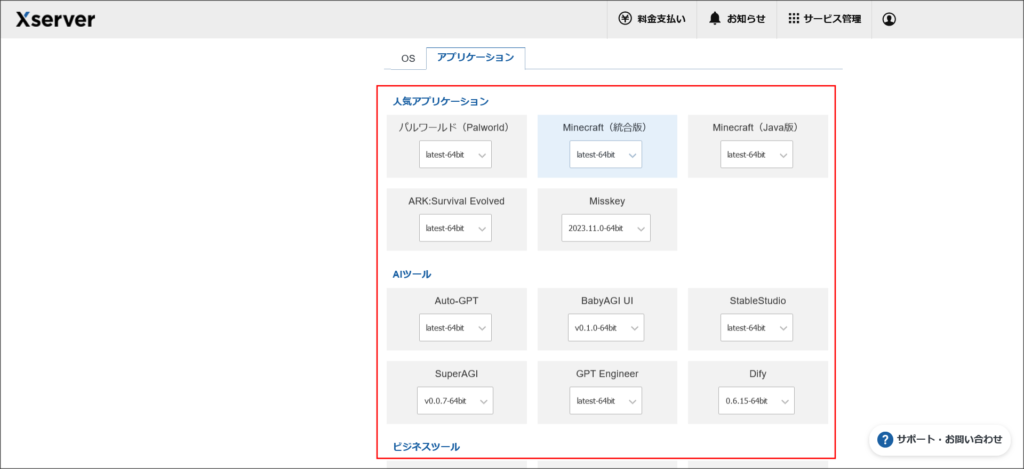Viewport: 1024px width, 469px height.
Task: Open BabyAGI UI v0.1.0-64bit dropdown
Action: point(605,328)
